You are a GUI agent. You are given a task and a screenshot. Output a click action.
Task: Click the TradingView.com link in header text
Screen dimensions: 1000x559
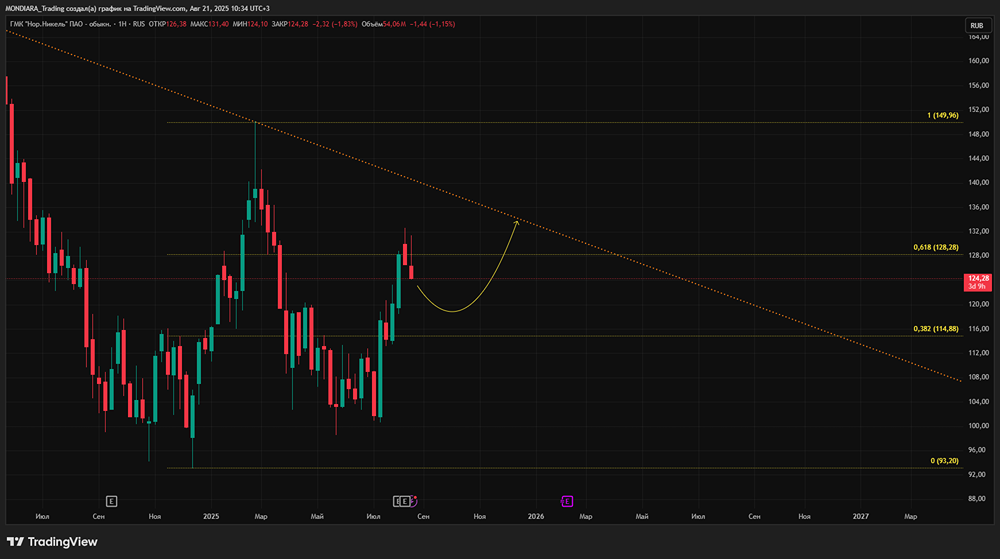pos(159,8)
